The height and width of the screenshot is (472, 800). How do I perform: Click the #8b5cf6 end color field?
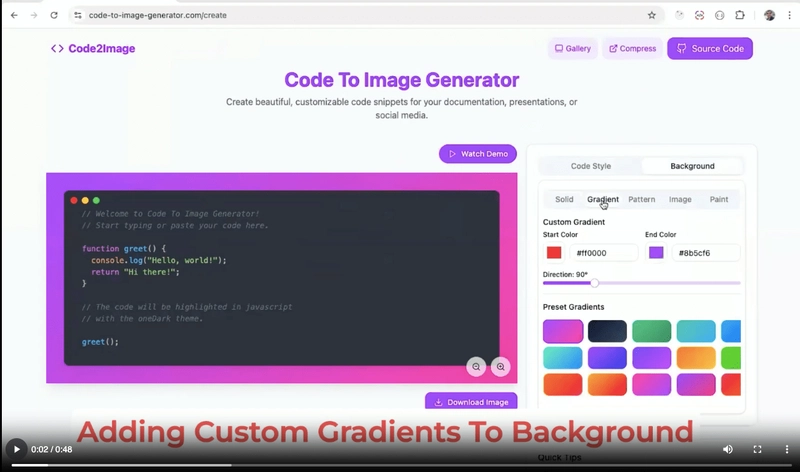point(706,253)
